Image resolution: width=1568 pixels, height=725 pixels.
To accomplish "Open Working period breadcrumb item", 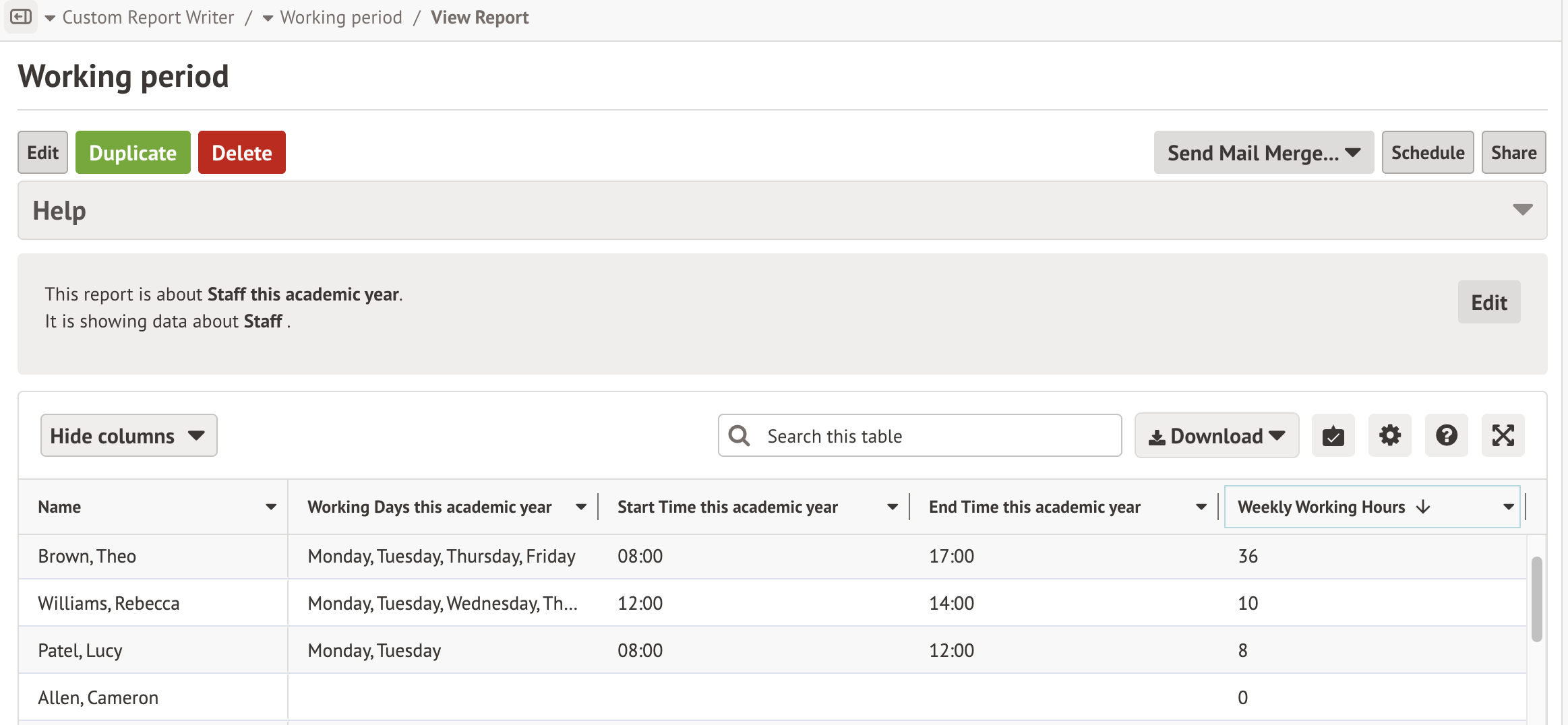I will 340,18.
